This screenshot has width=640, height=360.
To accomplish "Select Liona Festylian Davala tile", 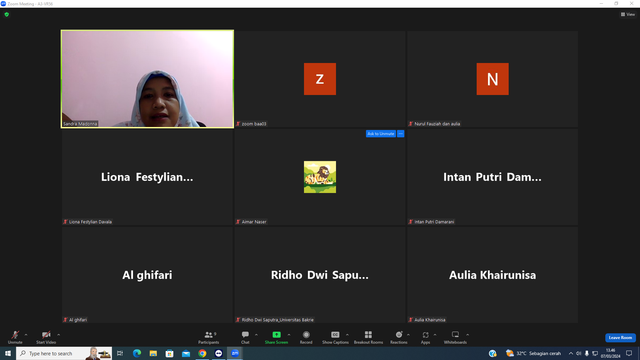I will [x=147, y=177].
